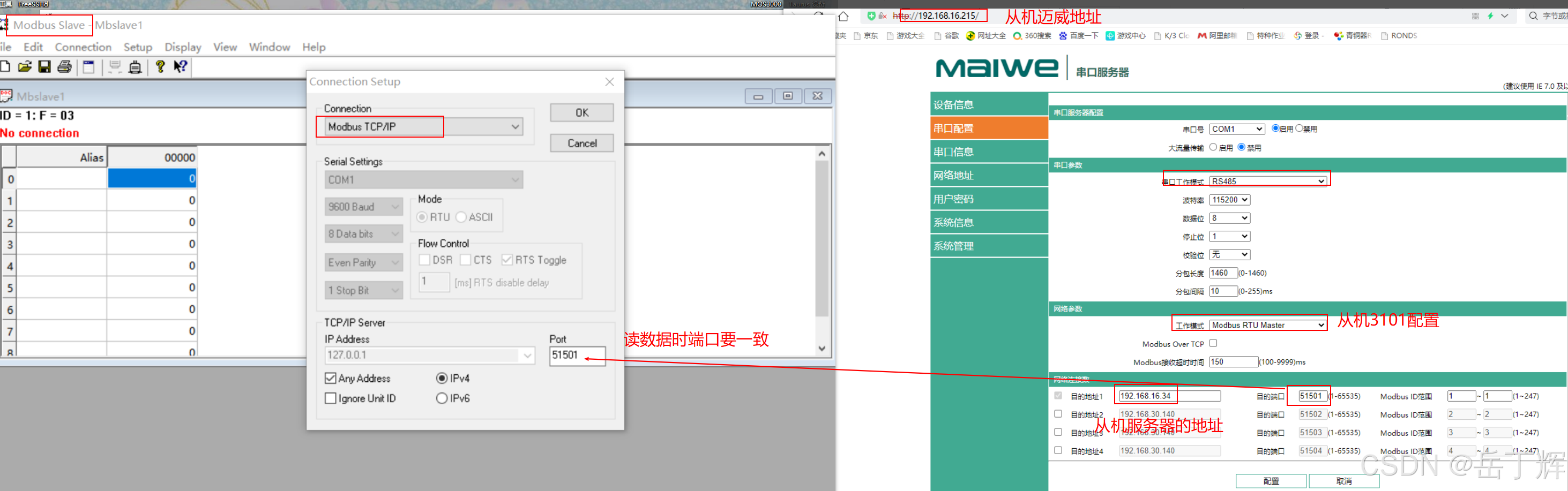Viewport: 1568px width, 491px height.
Task: Toggle the Any Address checkbox
Action: [331, 379]
